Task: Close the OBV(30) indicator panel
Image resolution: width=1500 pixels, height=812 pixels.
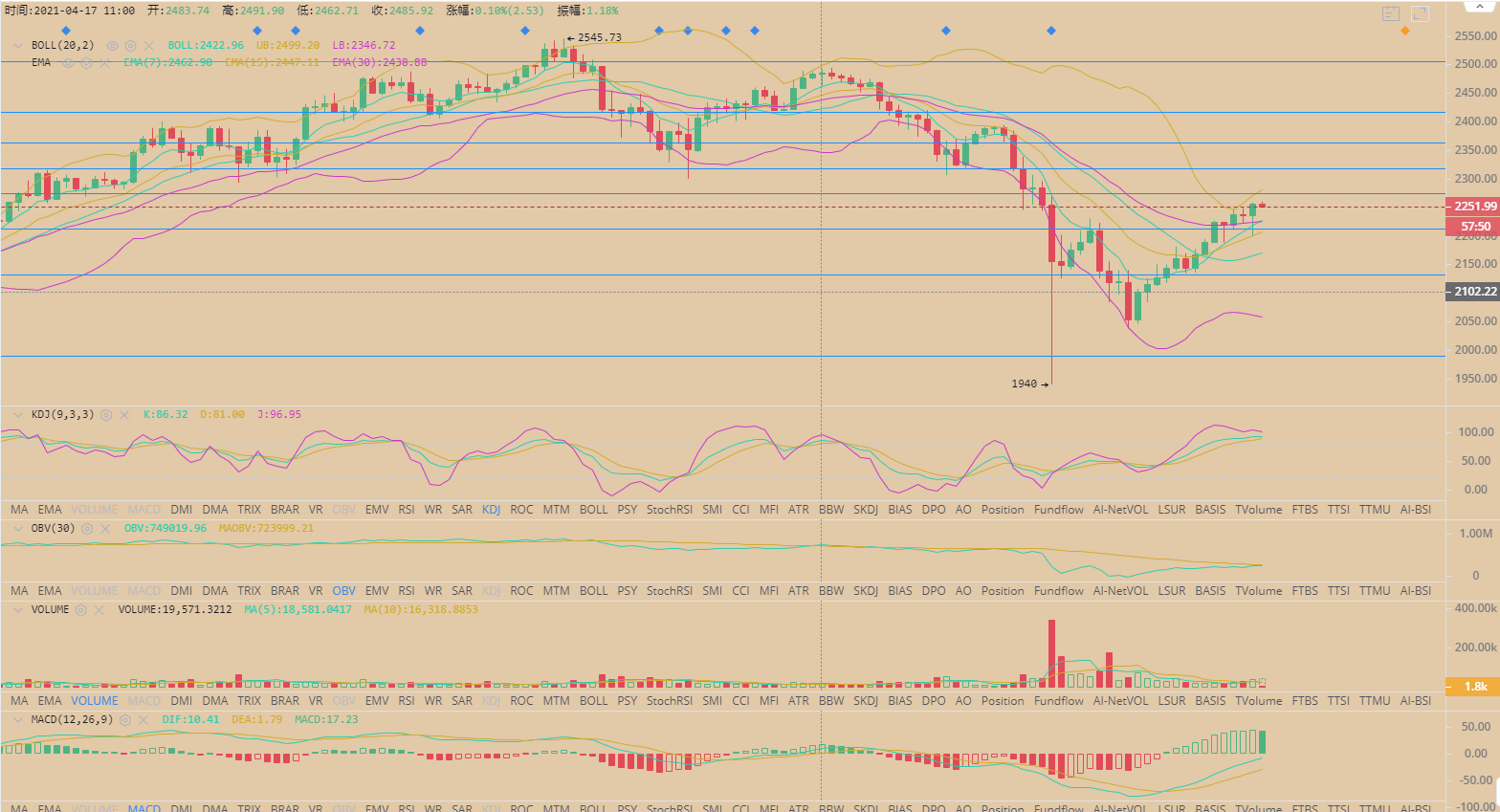Action: coord(105,529)
